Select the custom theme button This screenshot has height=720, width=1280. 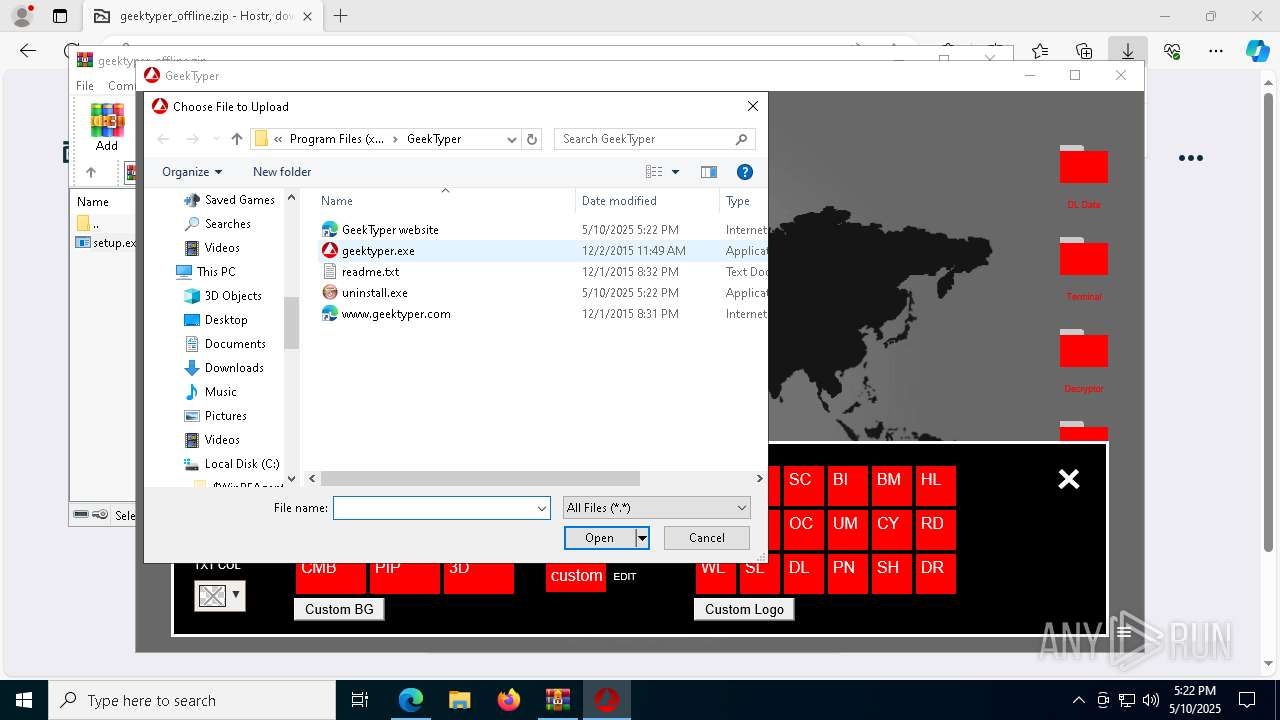click(576, 575)
